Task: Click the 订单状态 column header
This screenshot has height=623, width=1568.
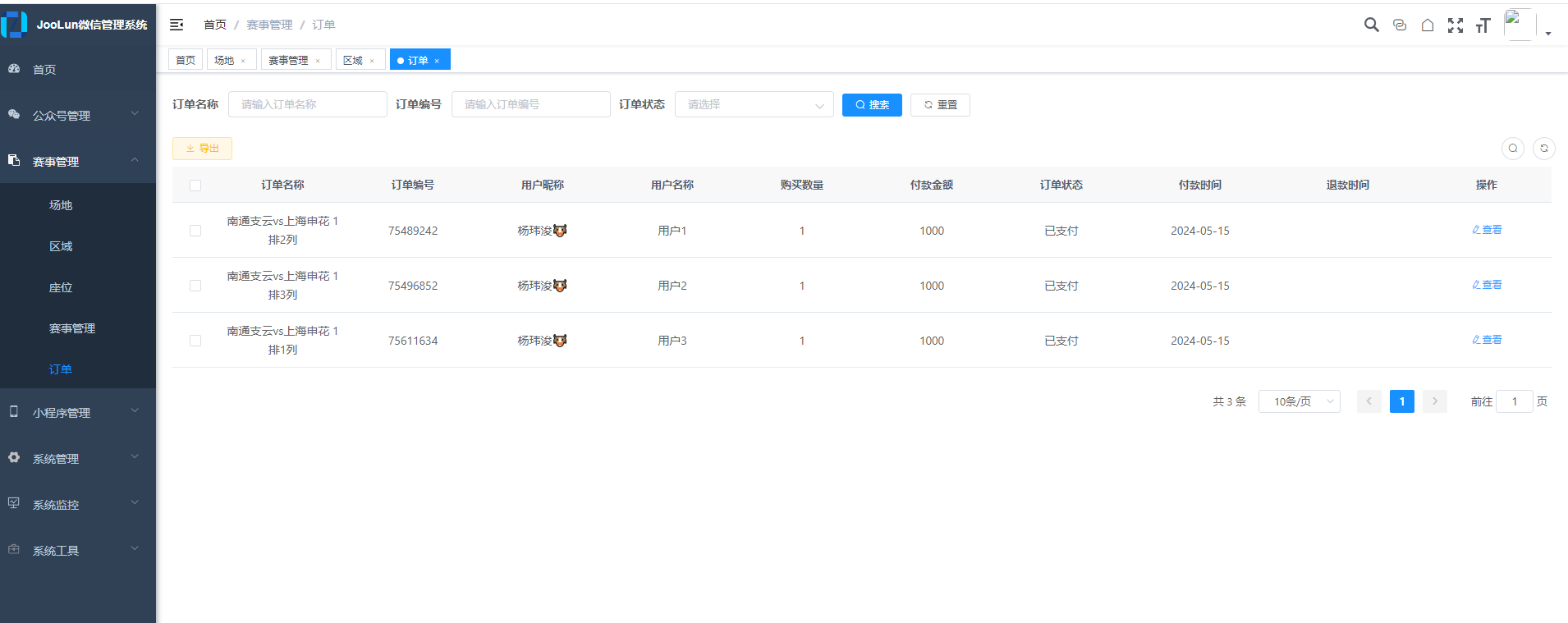Action: (x=1061, y=186)
